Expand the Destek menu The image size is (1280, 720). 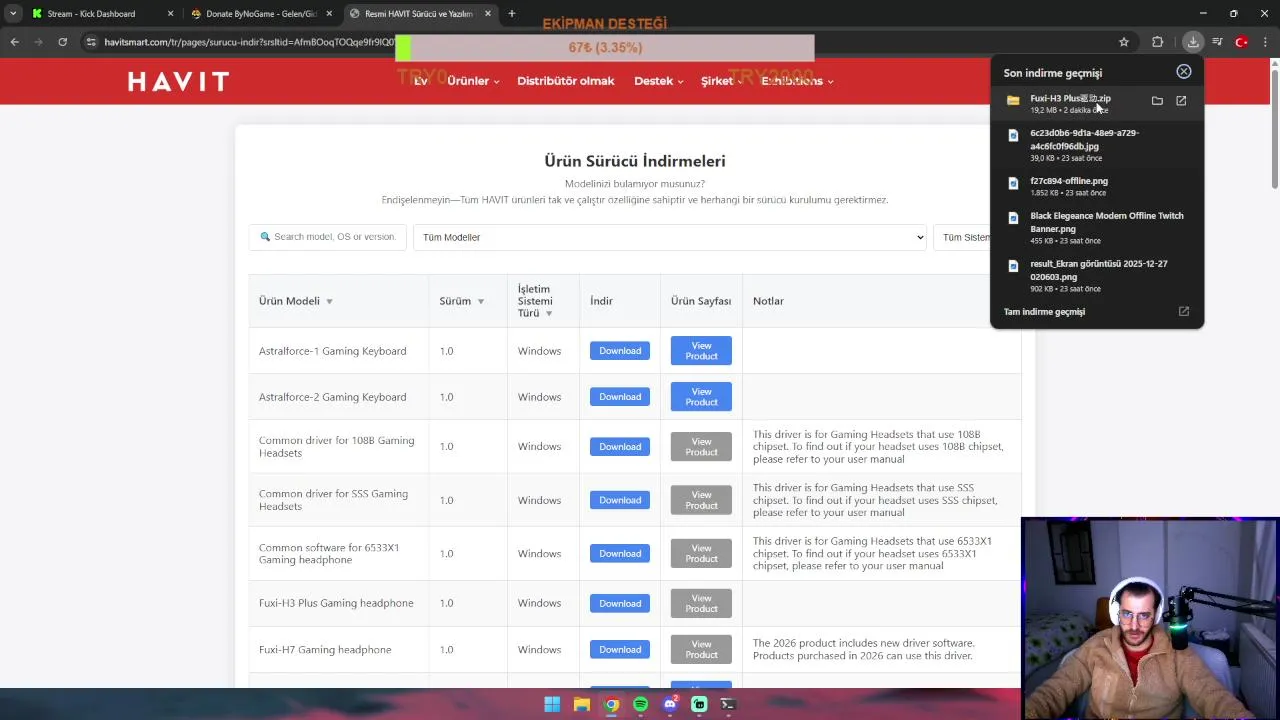658,81
